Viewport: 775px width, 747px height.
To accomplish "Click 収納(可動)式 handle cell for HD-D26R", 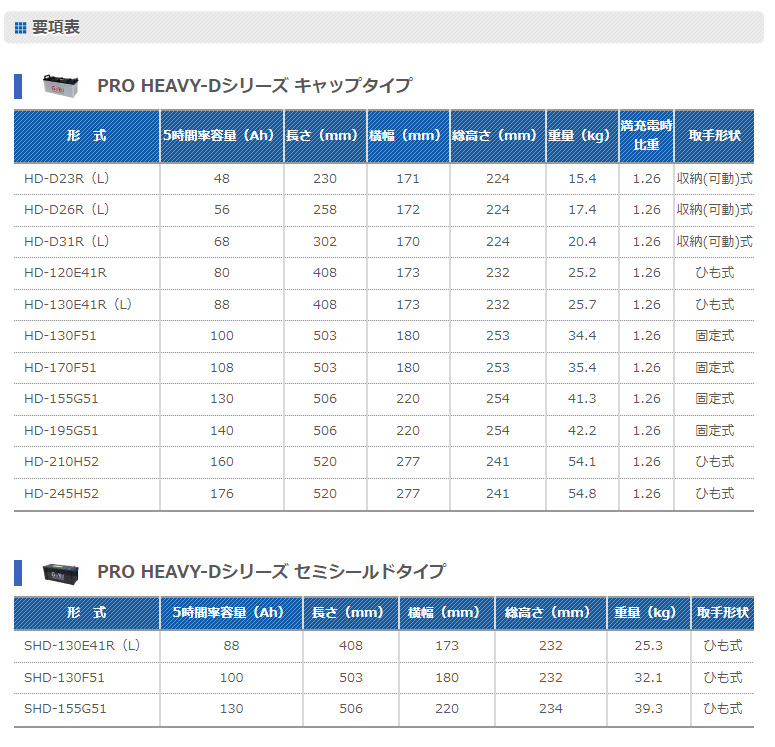I will pyautogui.click(x=714, y=210).
